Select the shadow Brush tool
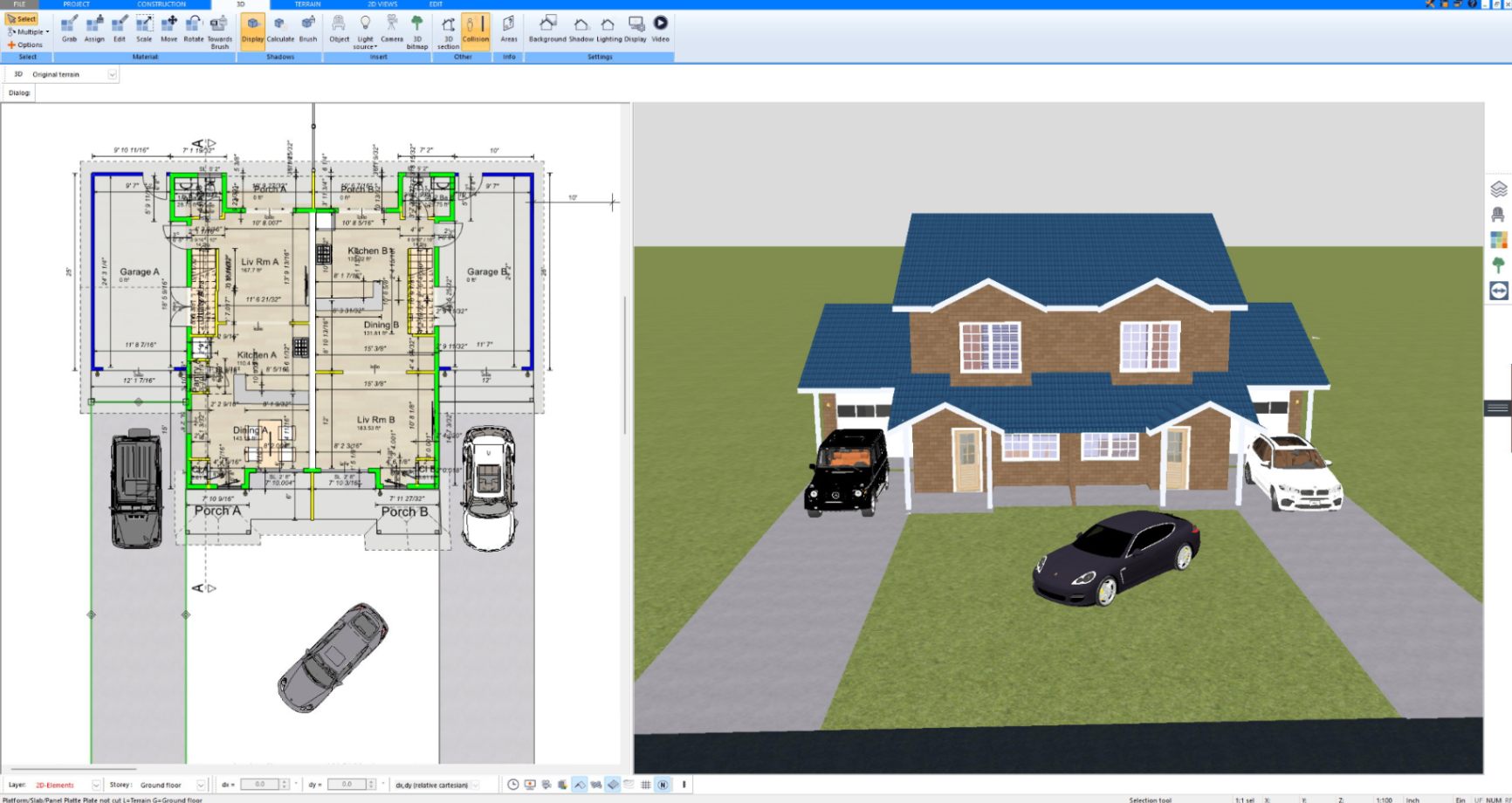 308,29
